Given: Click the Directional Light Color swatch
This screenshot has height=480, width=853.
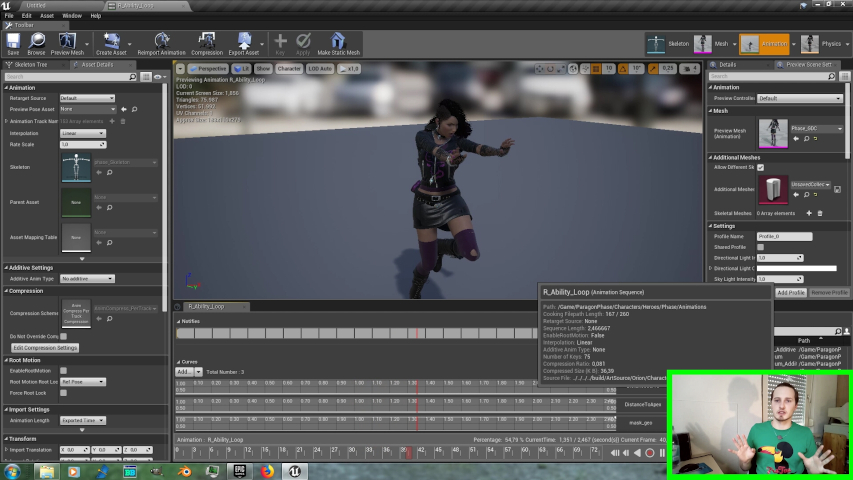Looking at the screenshot, I should [x=797, y=268].
